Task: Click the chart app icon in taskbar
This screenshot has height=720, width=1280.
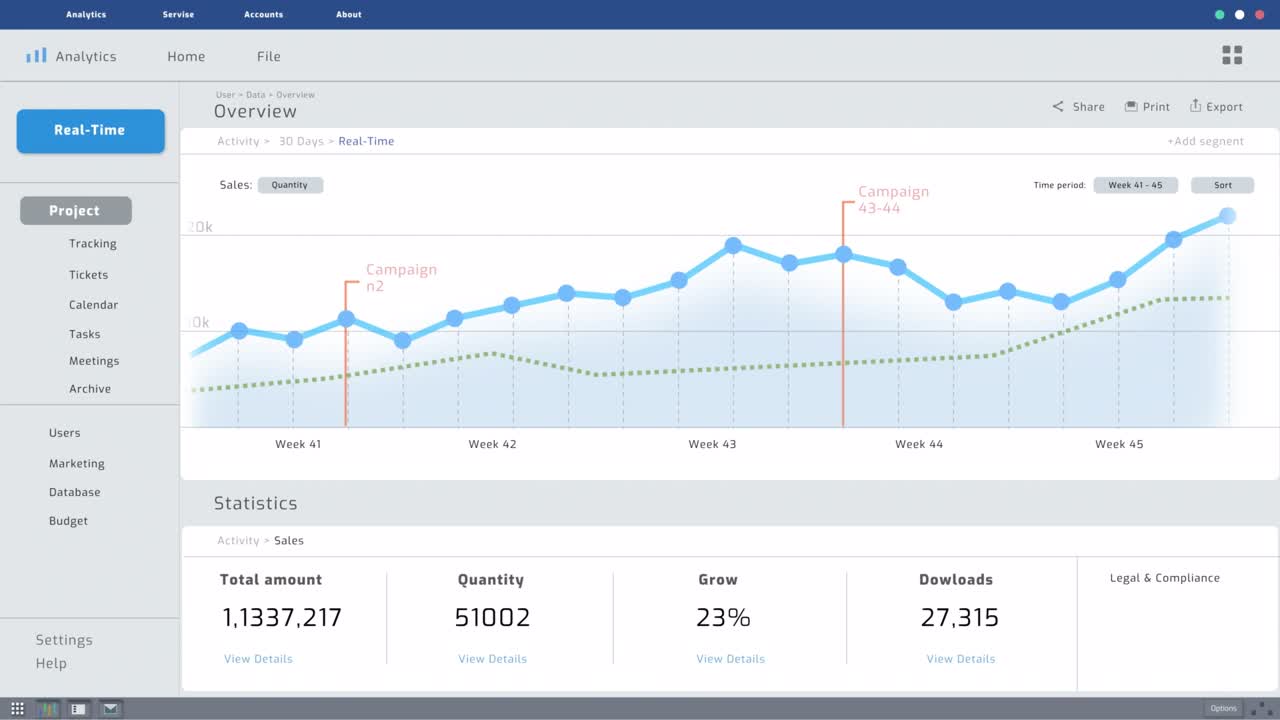Action: tap(48, 709)
